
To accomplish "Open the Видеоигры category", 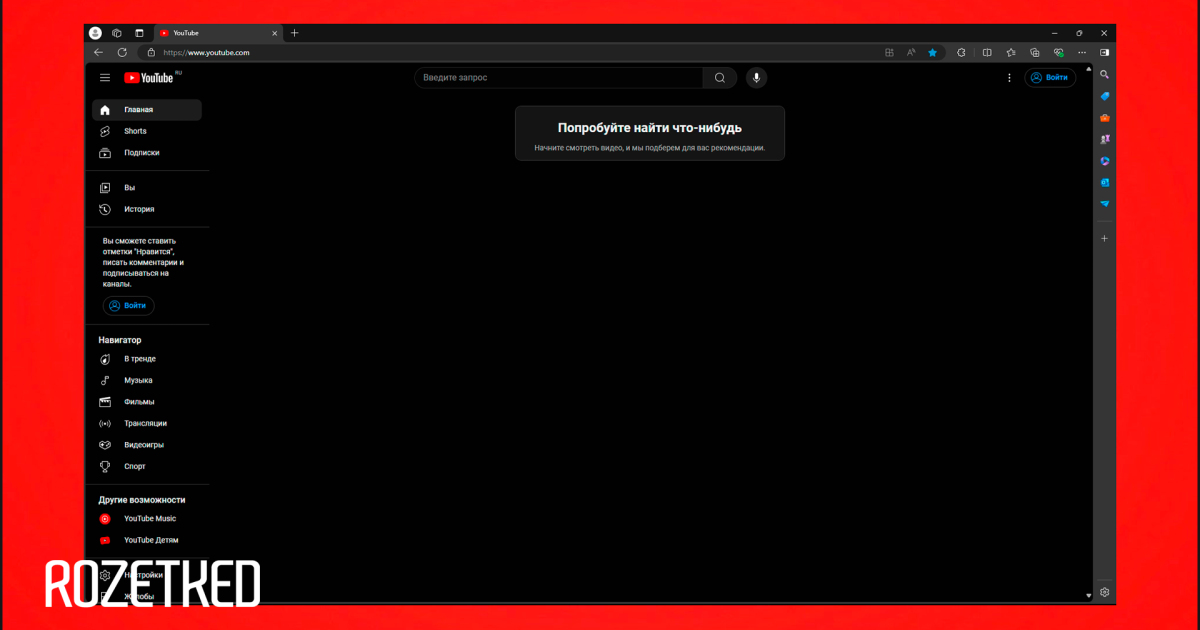I will (x=147, y=445).
